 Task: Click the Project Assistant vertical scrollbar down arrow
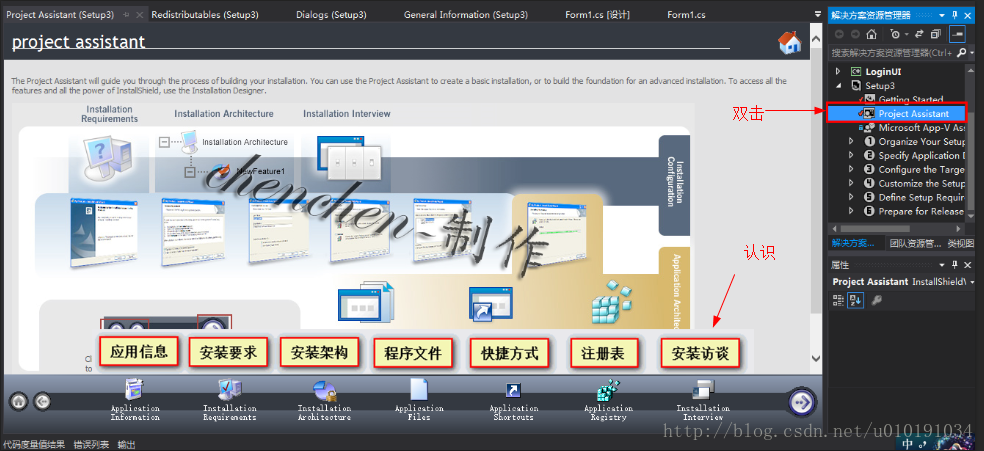tap(816, 358)
